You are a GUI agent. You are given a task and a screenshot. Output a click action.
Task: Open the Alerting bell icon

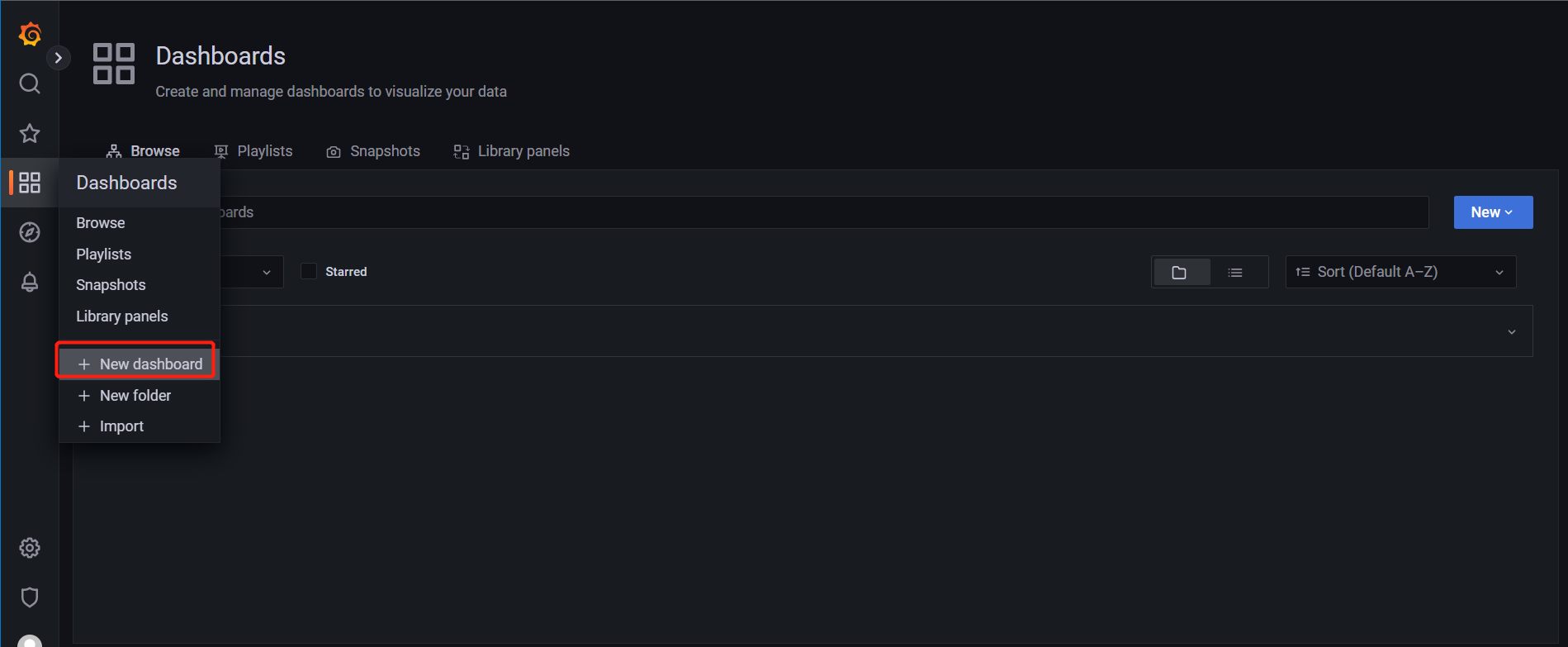(30, 282)
